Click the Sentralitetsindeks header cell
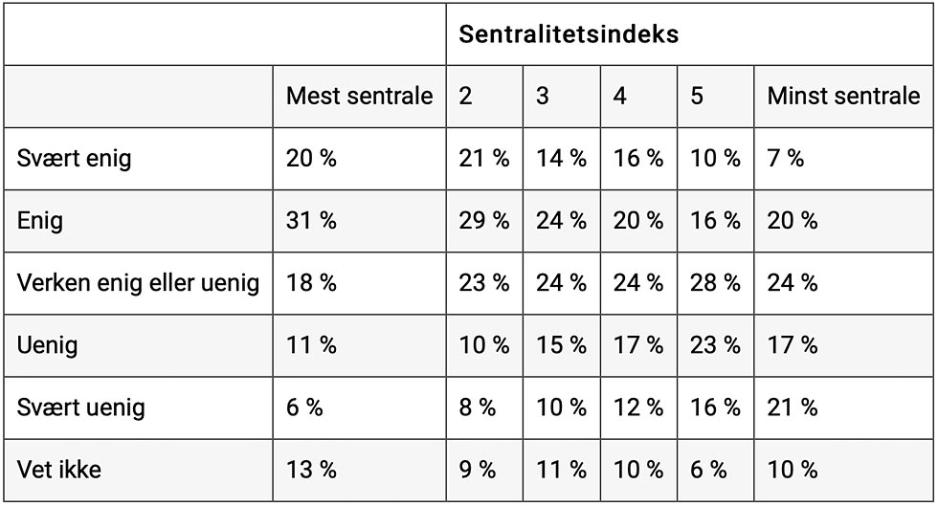Screen dimensions: 938x506 pos(568,35)
